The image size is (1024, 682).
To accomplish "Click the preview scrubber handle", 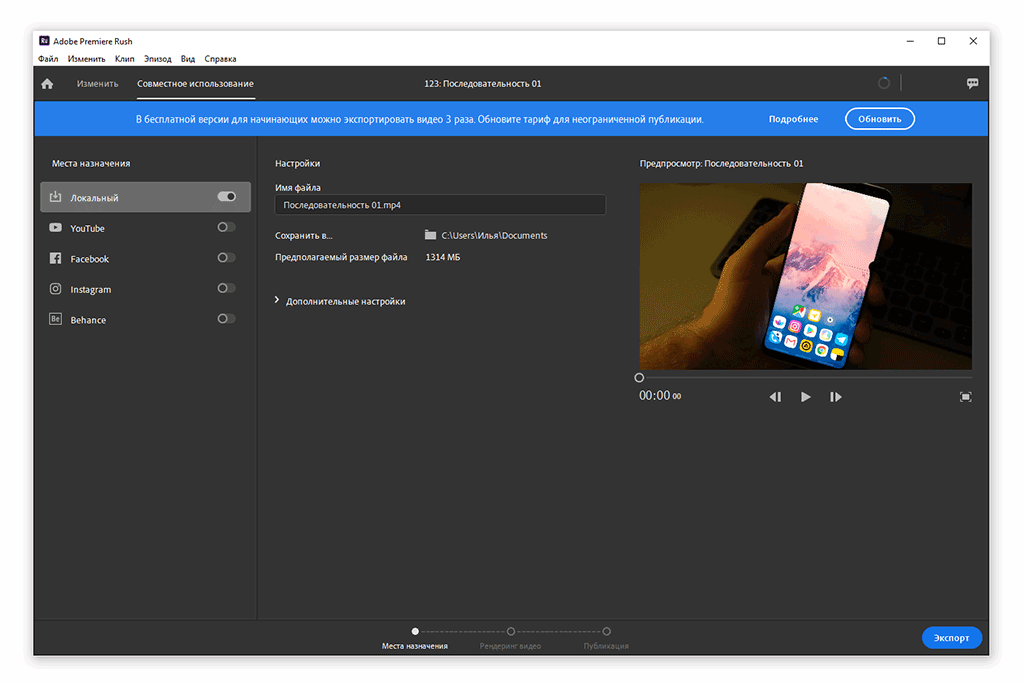I will 639,378.
